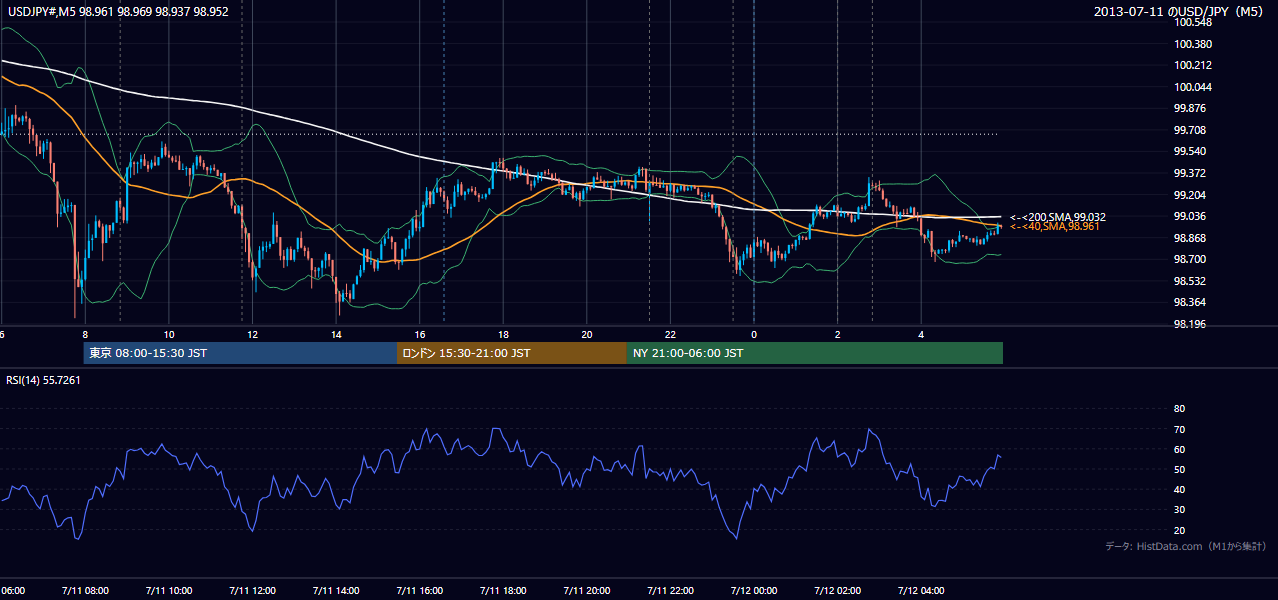This screenshot has height=600, width=1278.
Task: Click hour tick label 22 under price chart
Action: (670, 335)
